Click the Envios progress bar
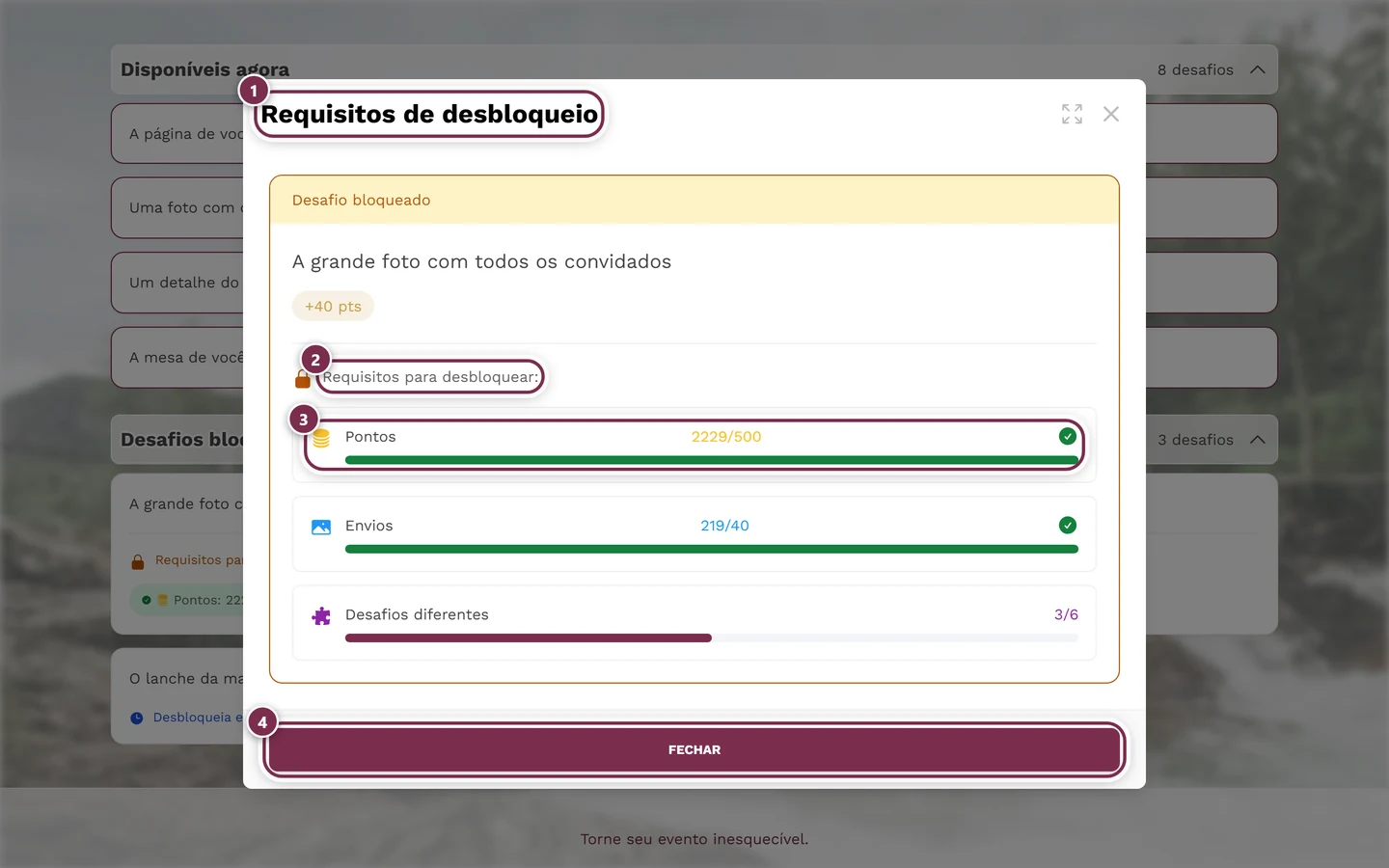Viewport: 1389px width, 868px height. pyautogui.click(x=712, y=549)
